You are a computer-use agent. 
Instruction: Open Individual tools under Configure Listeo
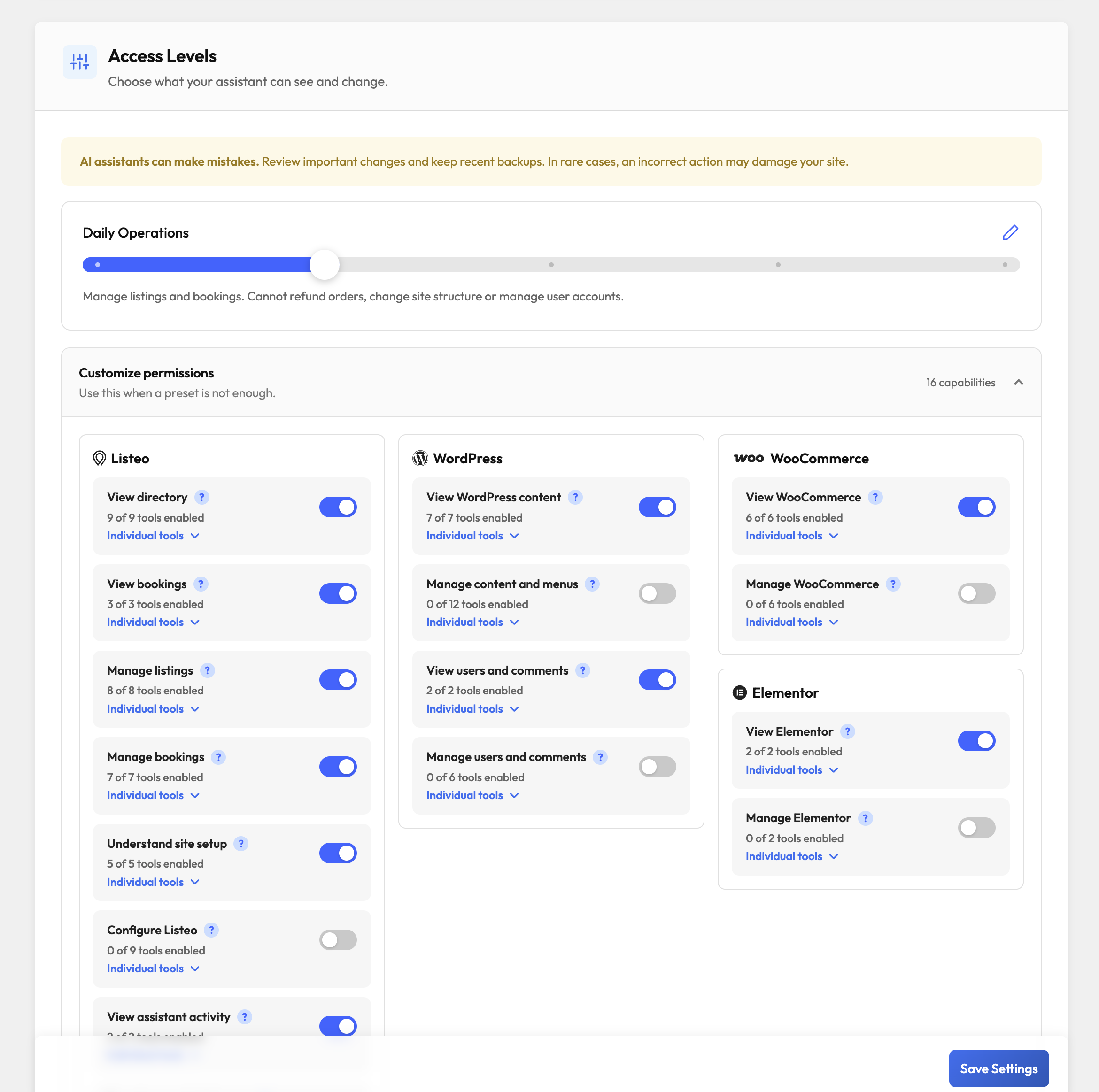[x=154, y=969]
